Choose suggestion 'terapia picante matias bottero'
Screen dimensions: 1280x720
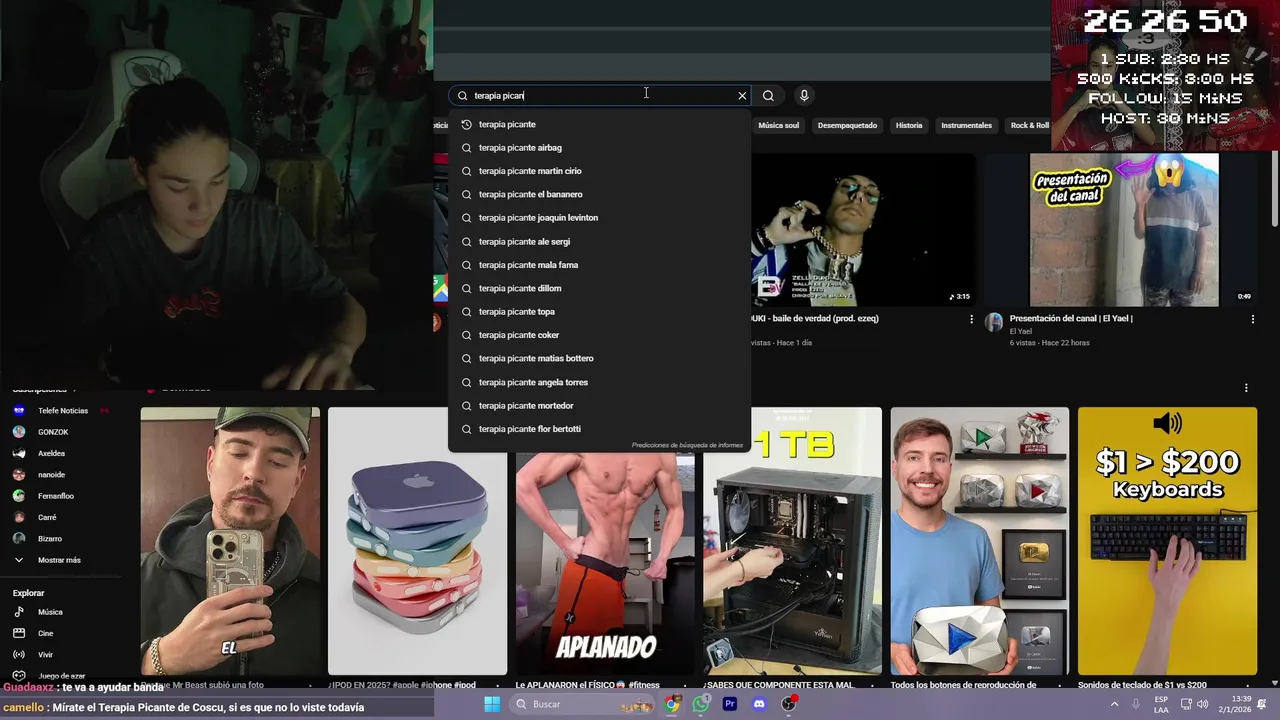click(599, 358)
